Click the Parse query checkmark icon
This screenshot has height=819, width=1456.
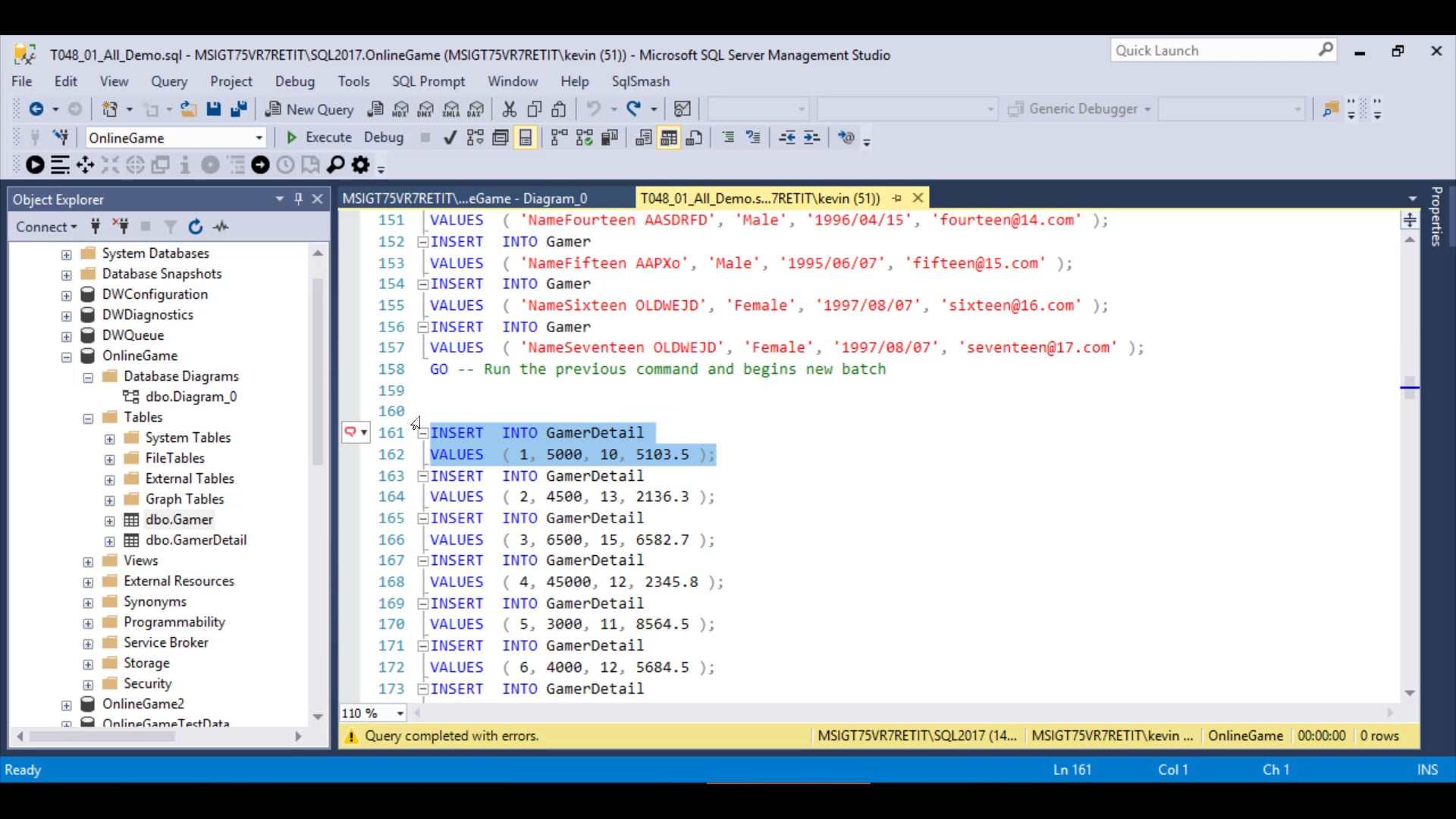point(450,137)
